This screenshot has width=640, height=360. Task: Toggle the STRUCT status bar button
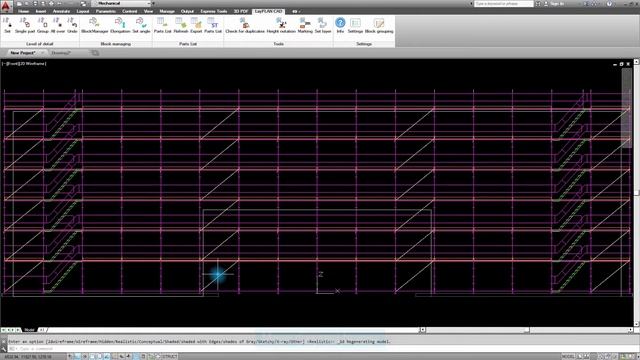(x=170, y=357)
